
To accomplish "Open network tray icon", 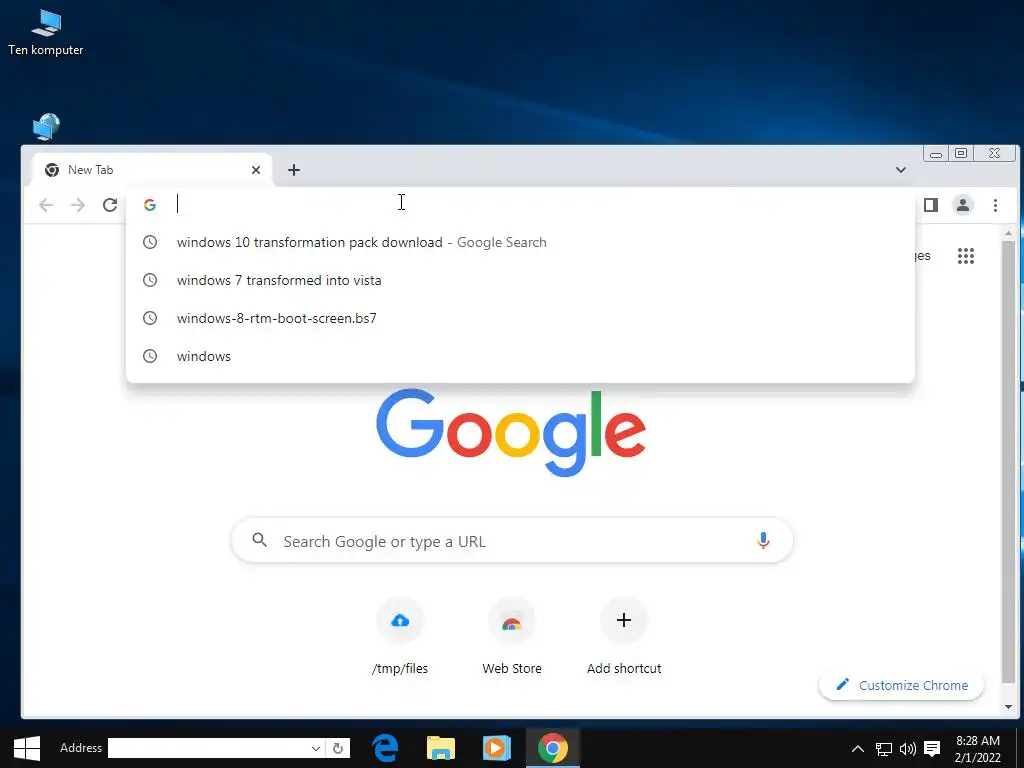I will (x=884, y=749).
